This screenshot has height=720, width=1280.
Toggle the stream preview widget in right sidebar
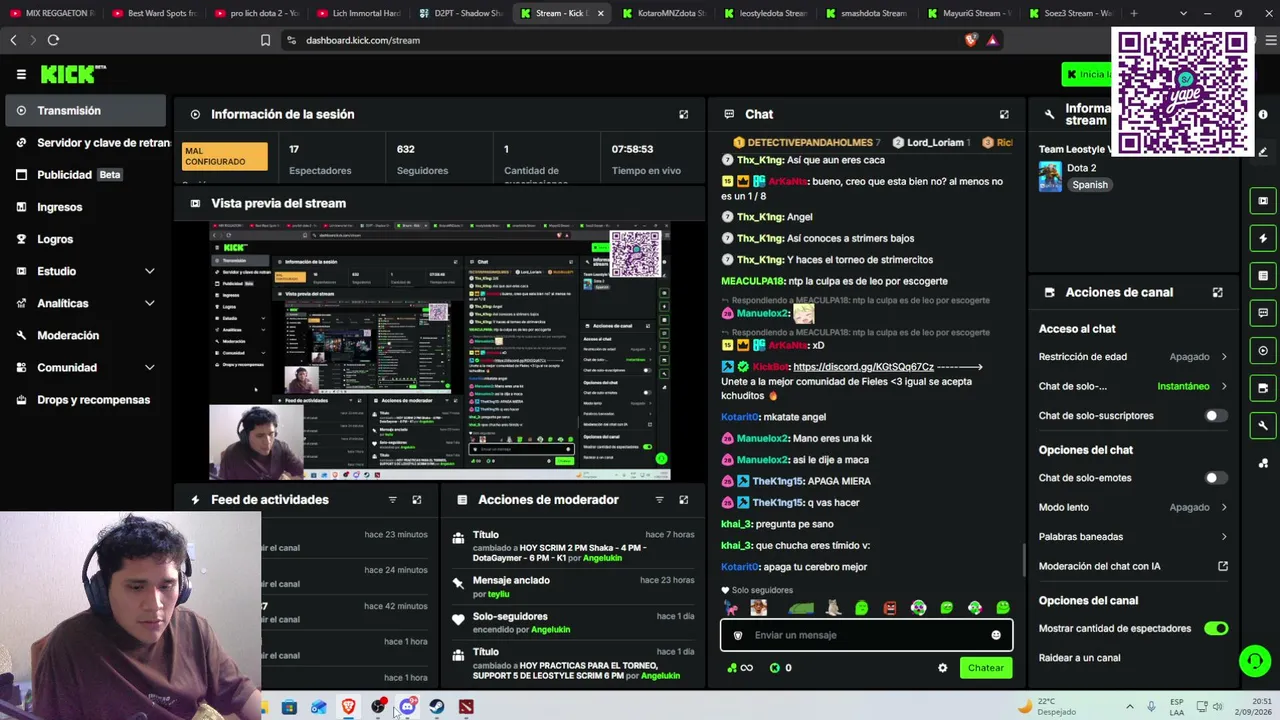(1263, 201)
